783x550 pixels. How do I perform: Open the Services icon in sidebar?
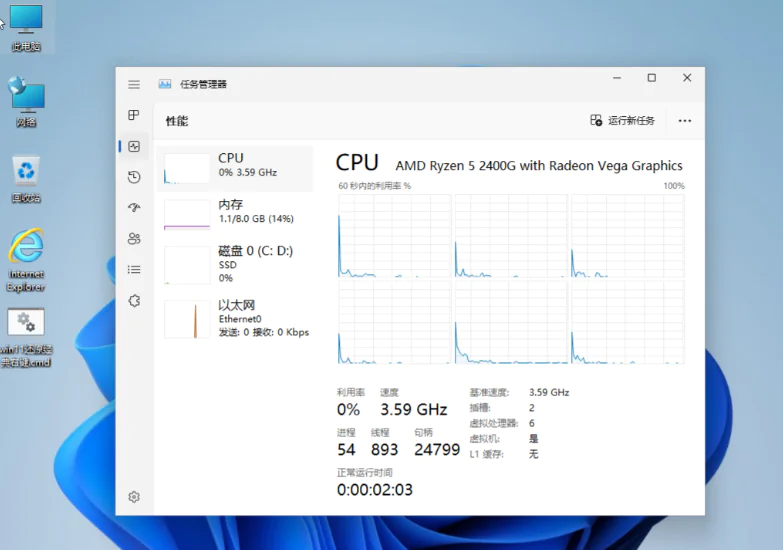point(134,301)
